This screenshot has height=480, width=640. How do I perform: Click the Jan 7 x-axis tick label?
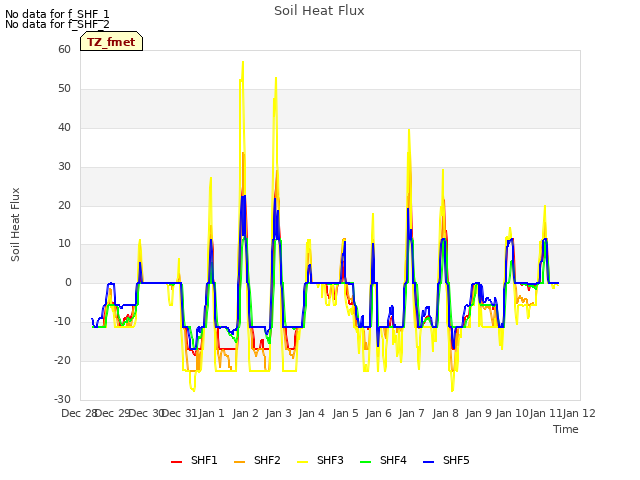[x=411, y=413]
